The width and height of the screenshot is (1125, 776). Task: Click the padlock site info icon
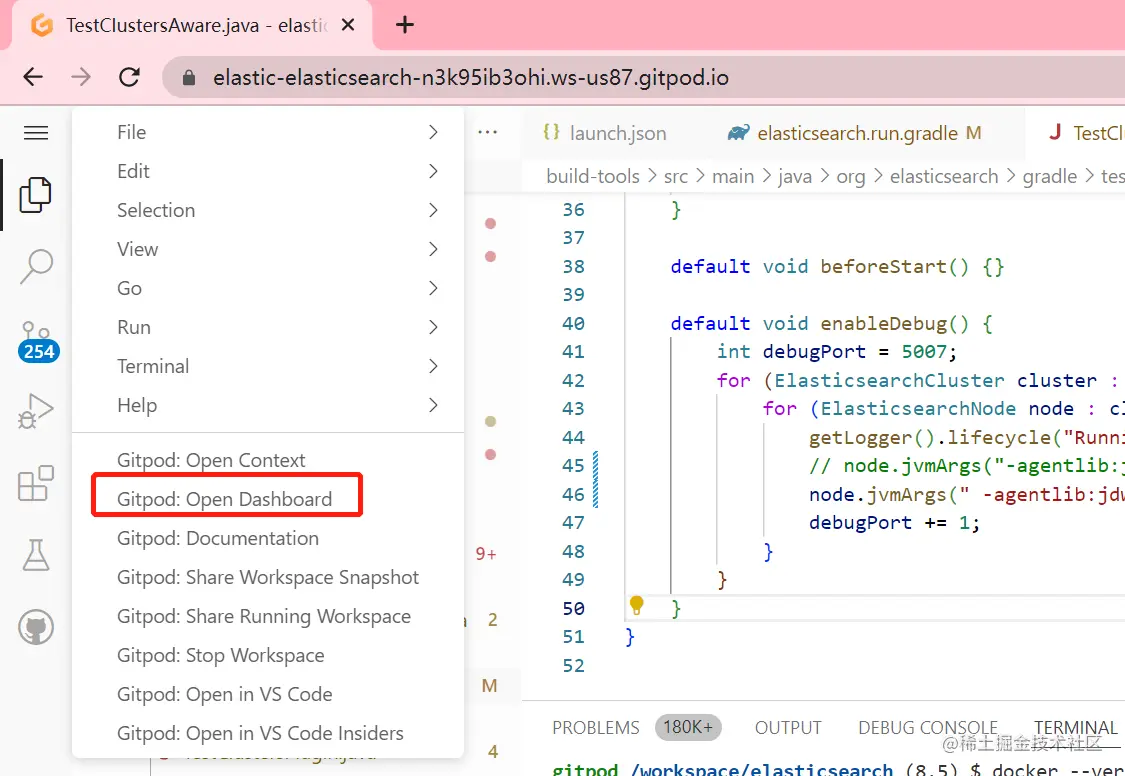pyautogui.click(x=189, y=77)
